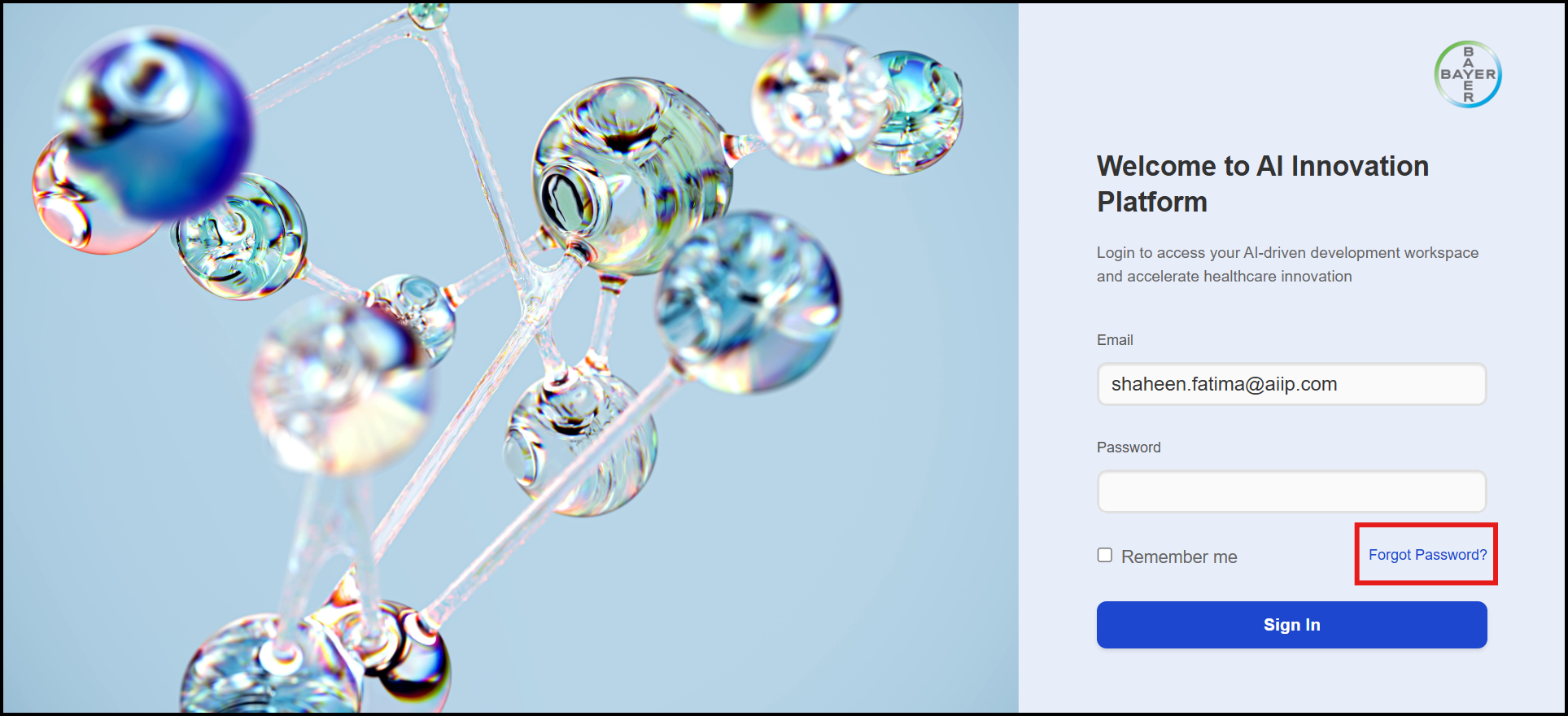
Task: Select the Email field label
Action: 1115,340
